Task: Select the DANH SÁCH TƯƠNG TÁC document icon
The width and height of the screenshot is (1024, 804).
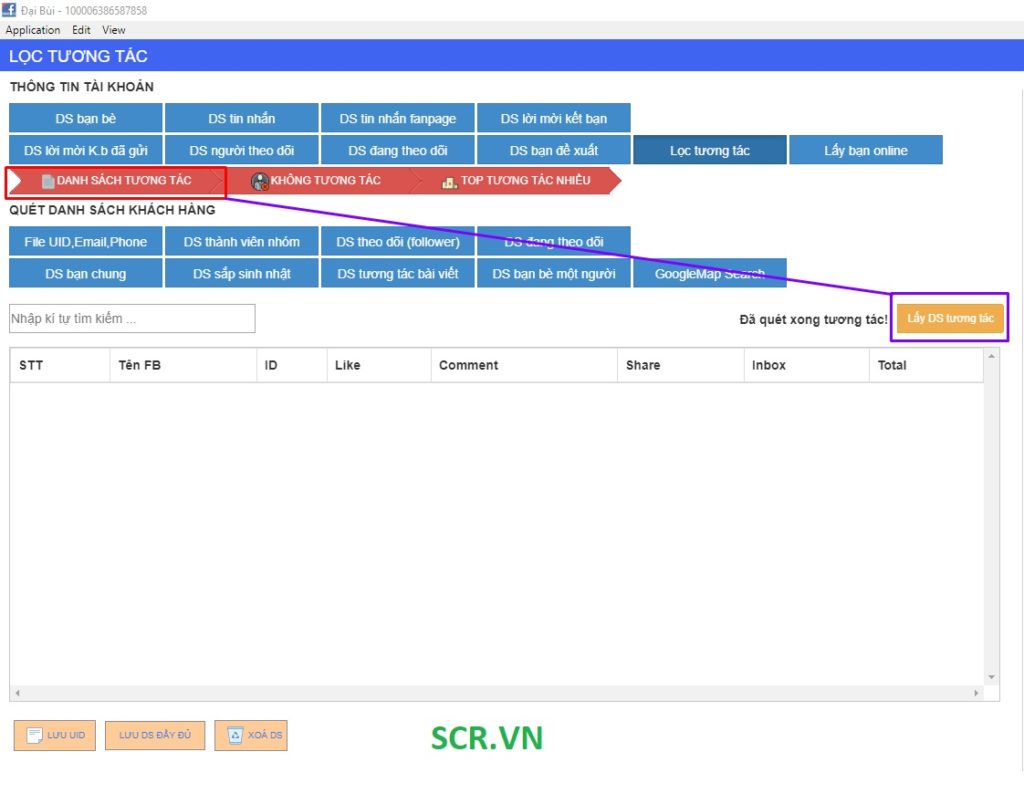Action: click(x=48, y=181)
